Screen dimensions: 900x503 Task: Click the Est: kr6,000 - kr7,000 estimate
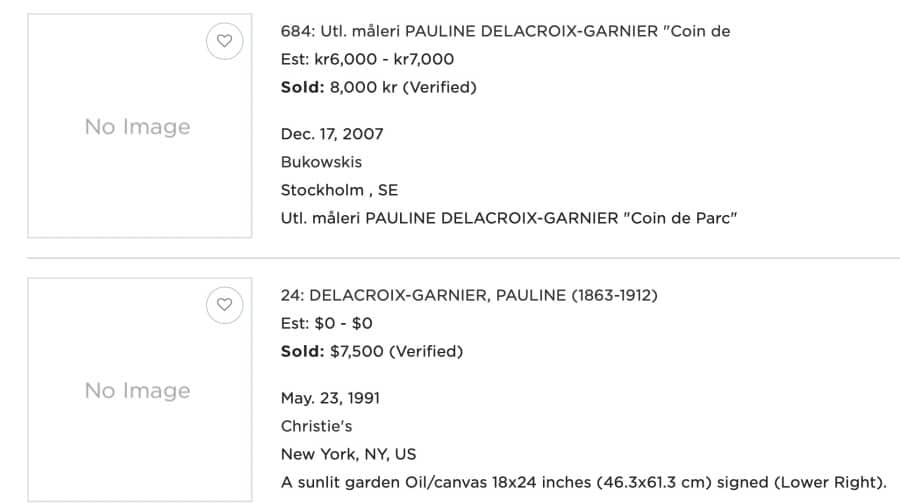367,59
